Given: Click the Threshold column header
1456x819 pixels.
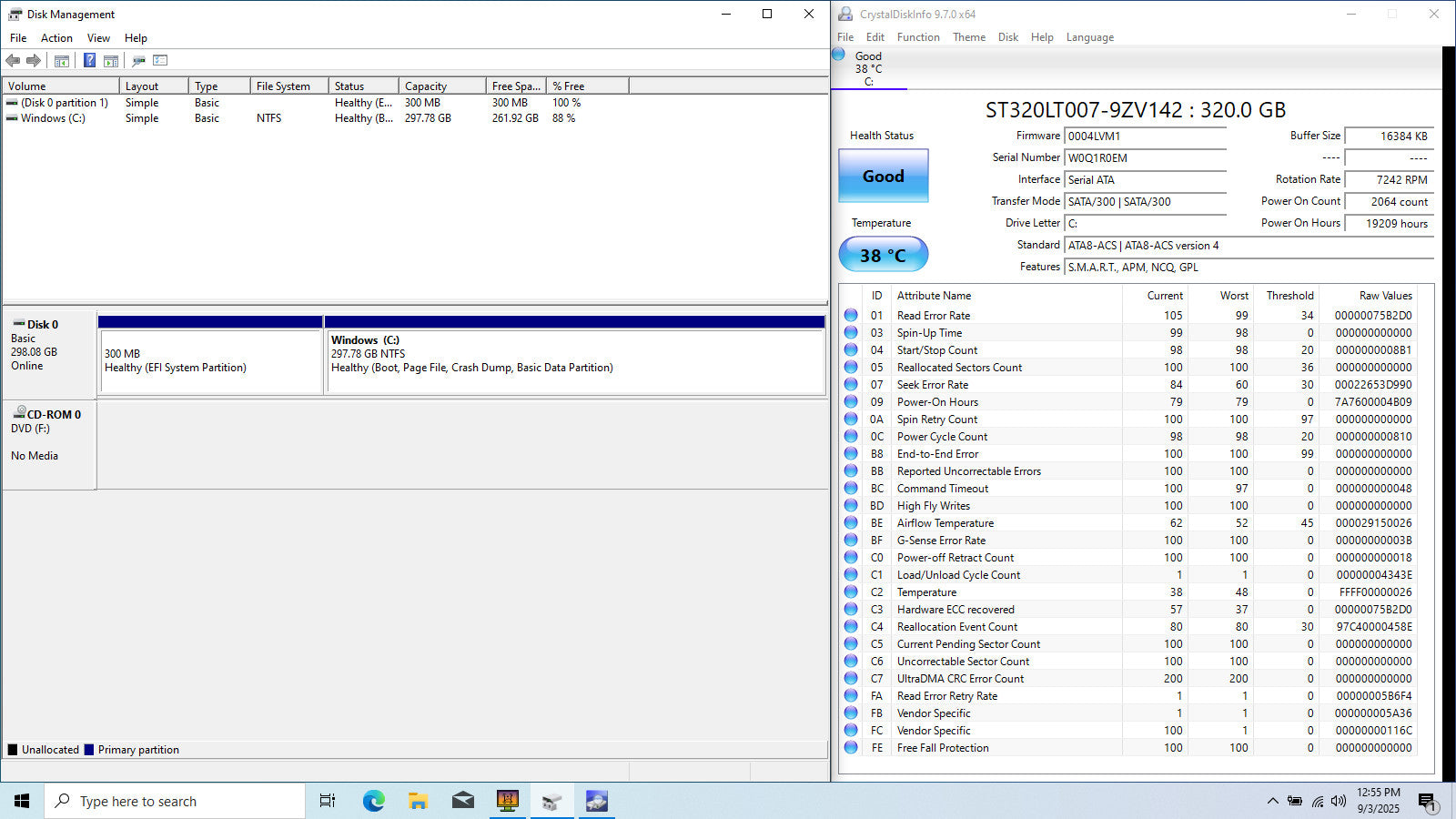Looking at the screenshot, I should 1289,296.
